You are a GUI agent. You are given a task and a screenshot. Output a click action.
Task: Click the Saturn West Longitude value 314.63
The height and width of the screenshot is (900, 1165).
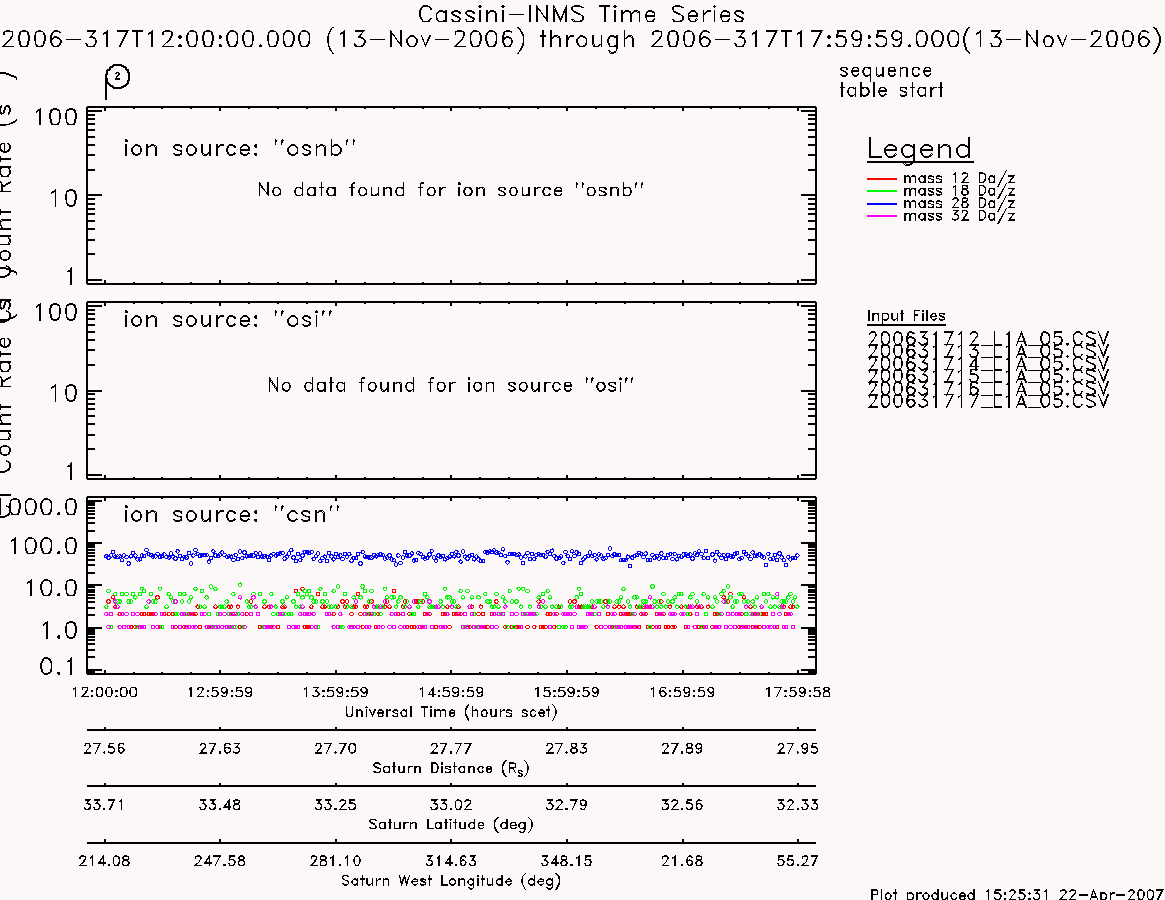[x=451, y=861]
